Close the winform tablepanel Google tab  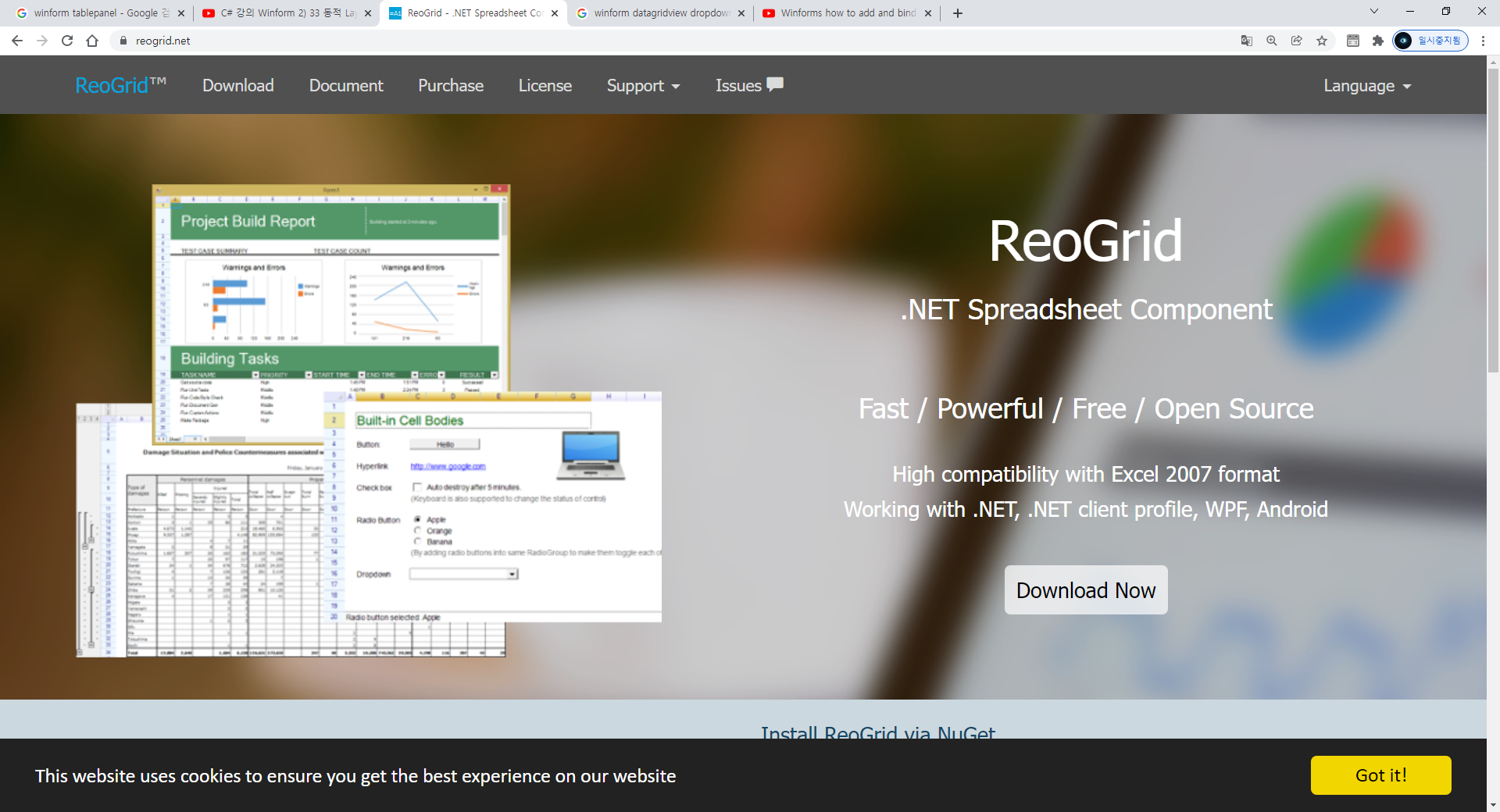tap(180, 13)
